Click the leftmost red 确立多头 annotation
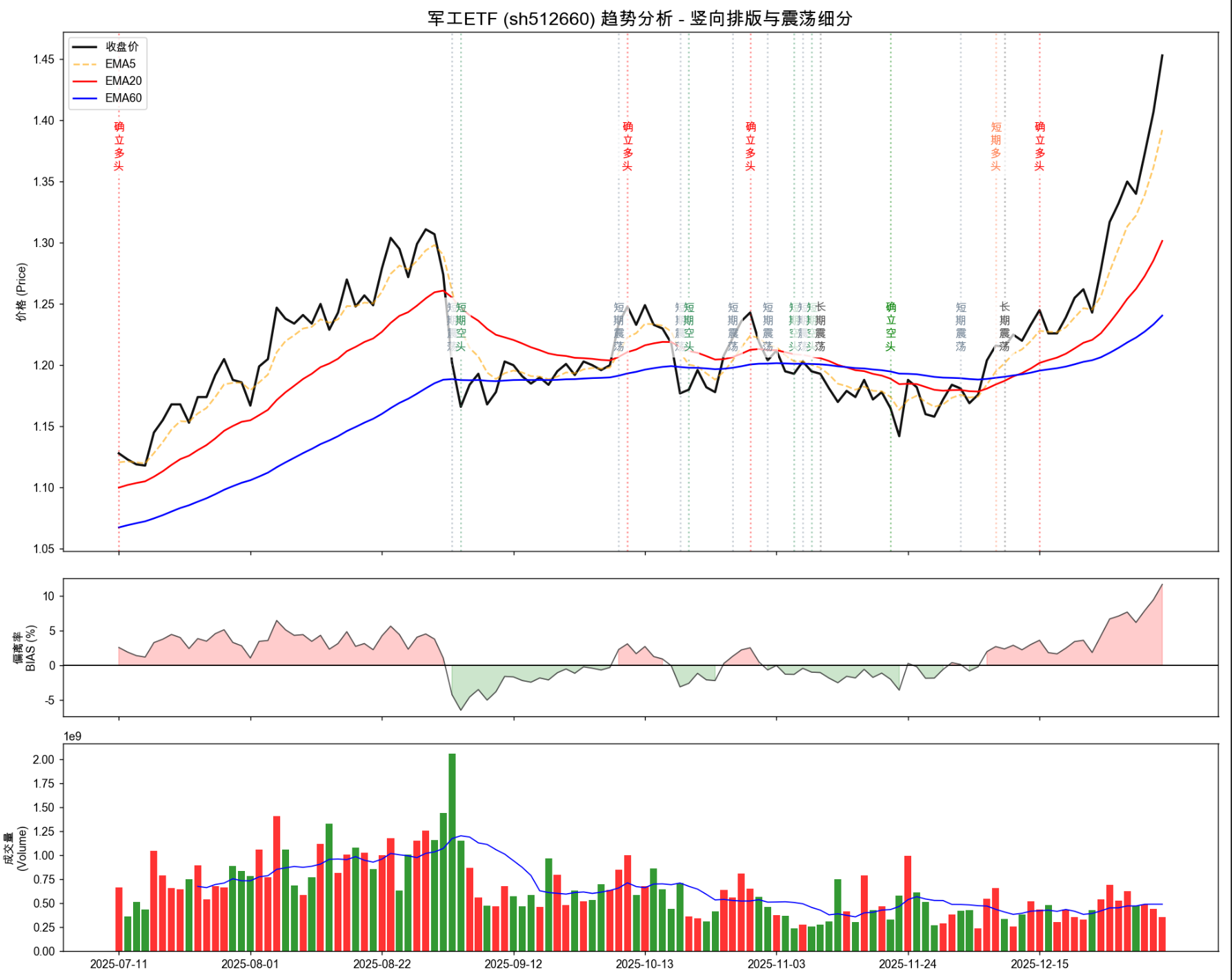This screenshot has width=1232, height=980. point(119,146)
